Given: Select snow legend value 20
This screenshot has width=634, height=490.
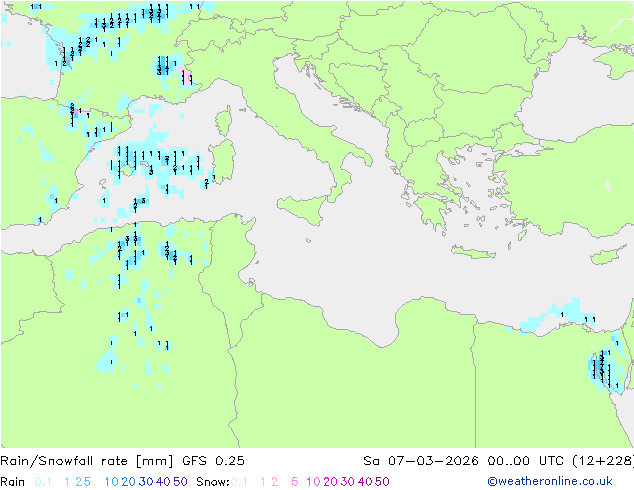Looking at the screenshot, I should (330, 482).
